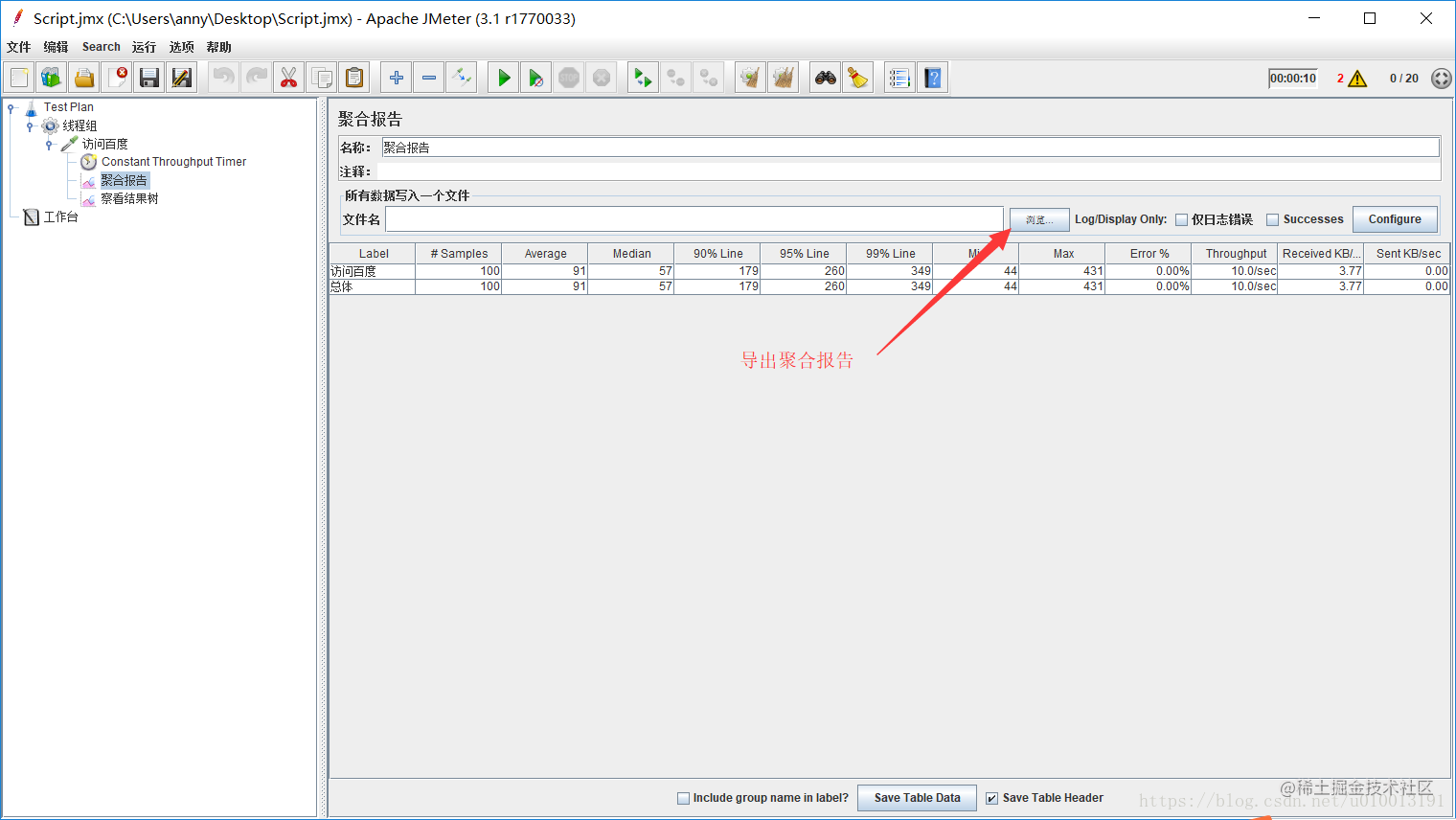Open search with binoculars icon
The width and height of the screenshot is (1456, 820).
click(x=826, y=78)
